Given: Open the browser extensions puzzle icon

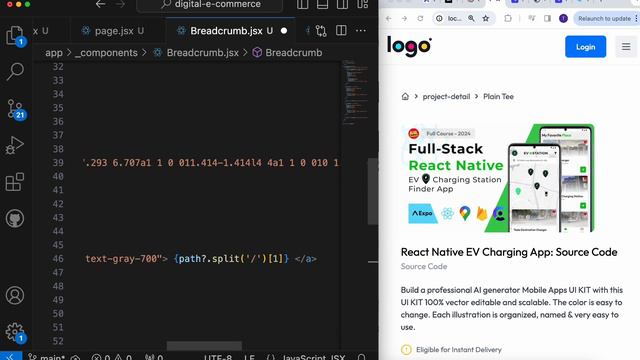Looking at the screenshot, I should click(508, 18).
